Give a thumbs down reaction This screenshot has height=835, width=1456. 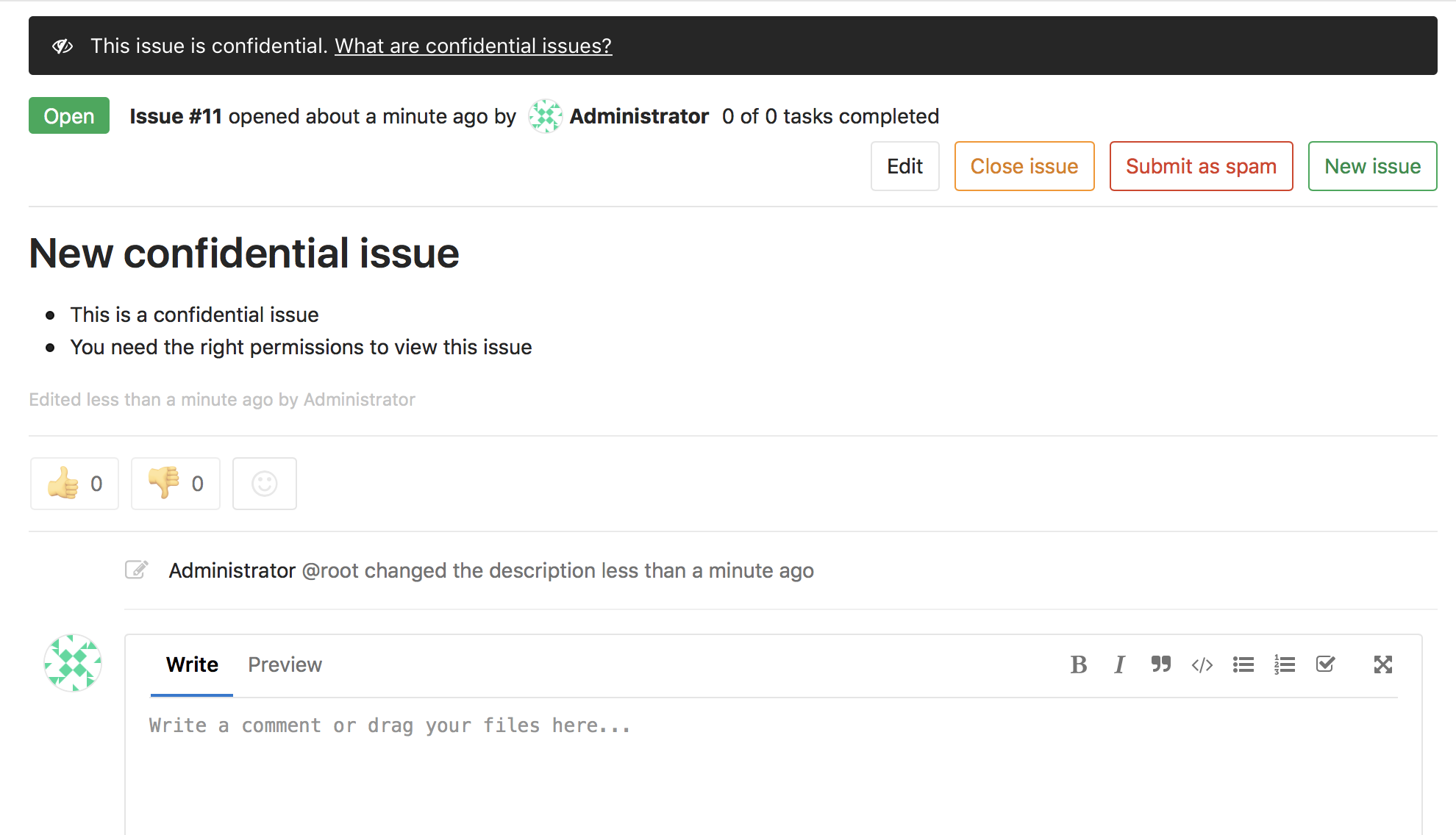175,484
